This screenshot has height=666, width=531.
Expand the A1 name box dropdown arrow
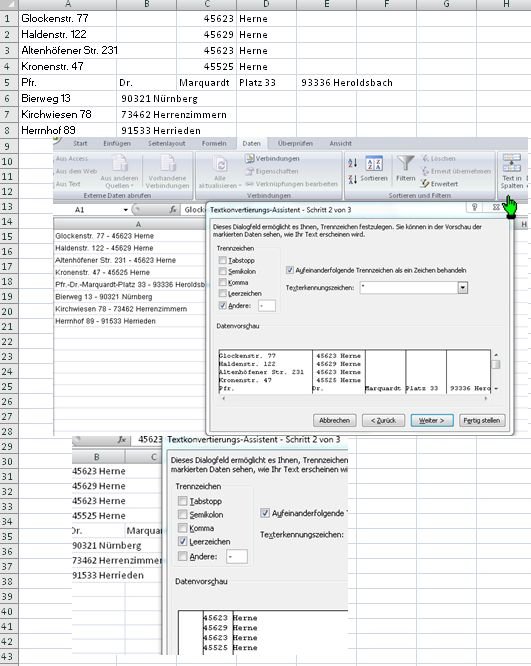click(125, 210)
